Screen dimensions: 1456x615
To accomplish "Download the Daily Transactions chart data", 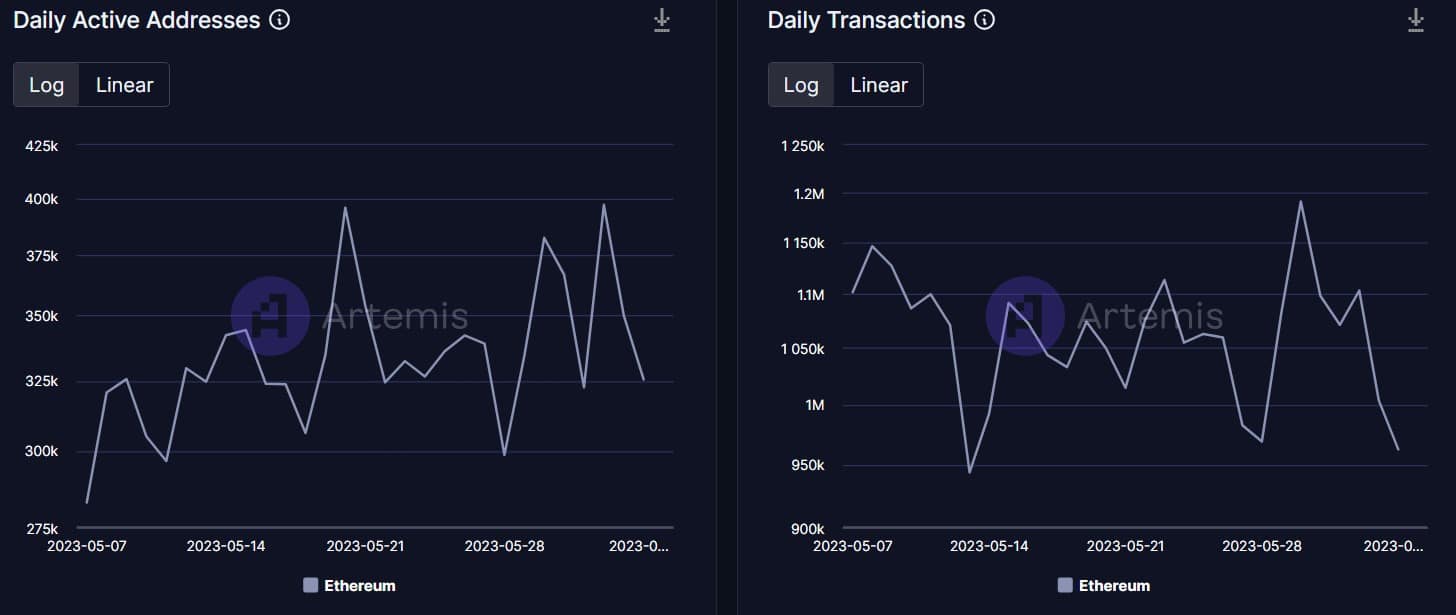I will [1416, 20].
